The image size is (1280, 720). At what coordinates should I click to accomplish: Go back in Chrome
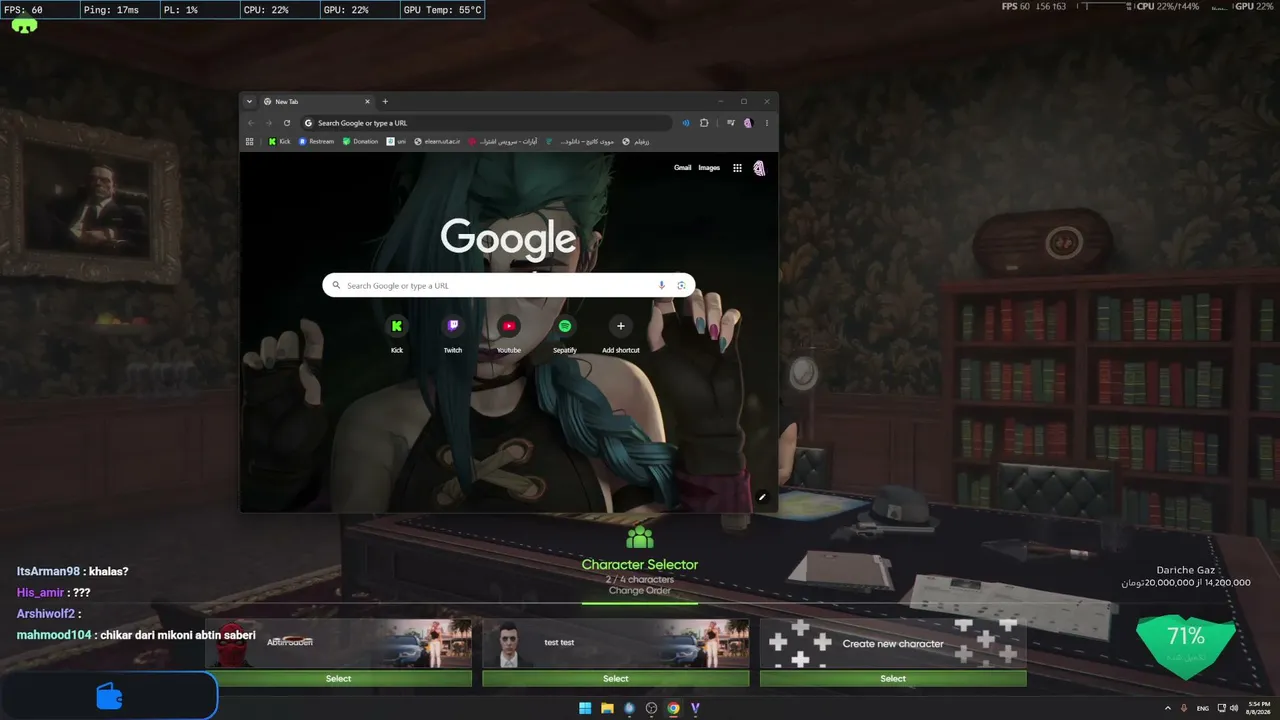(251, 123)
